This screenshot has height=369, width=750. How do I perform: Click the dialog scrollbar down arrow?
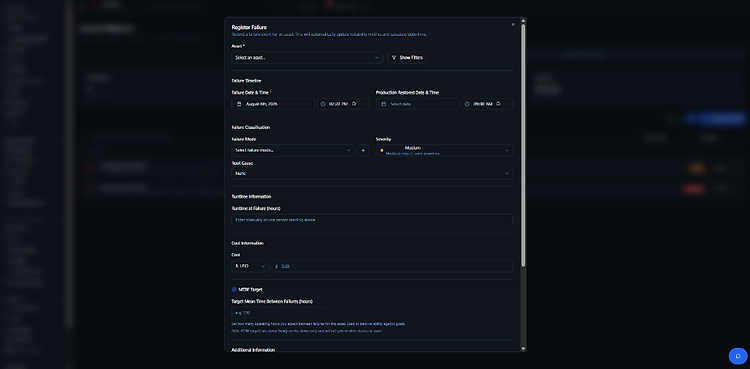(523, 349)
